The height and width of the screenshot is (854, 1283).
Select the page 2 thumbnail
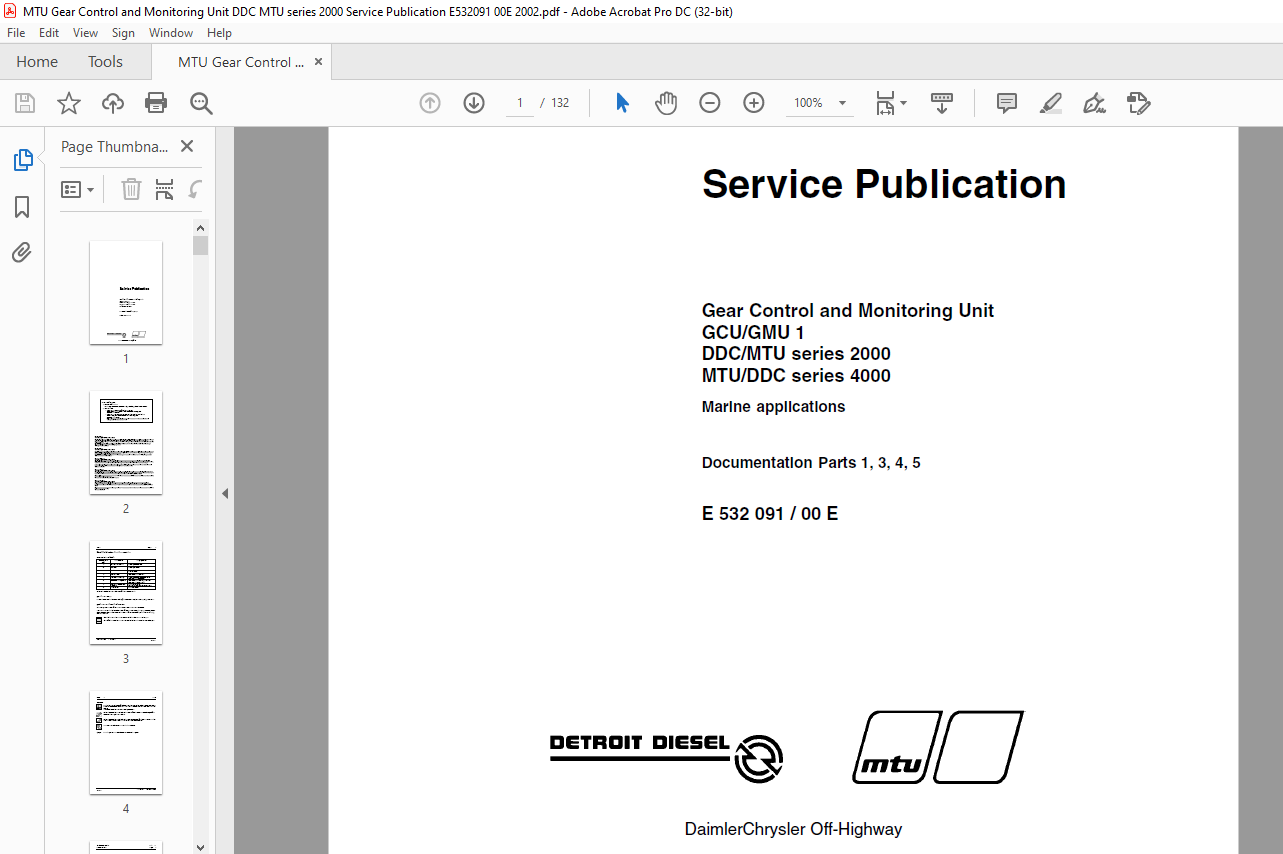(126, 442)
